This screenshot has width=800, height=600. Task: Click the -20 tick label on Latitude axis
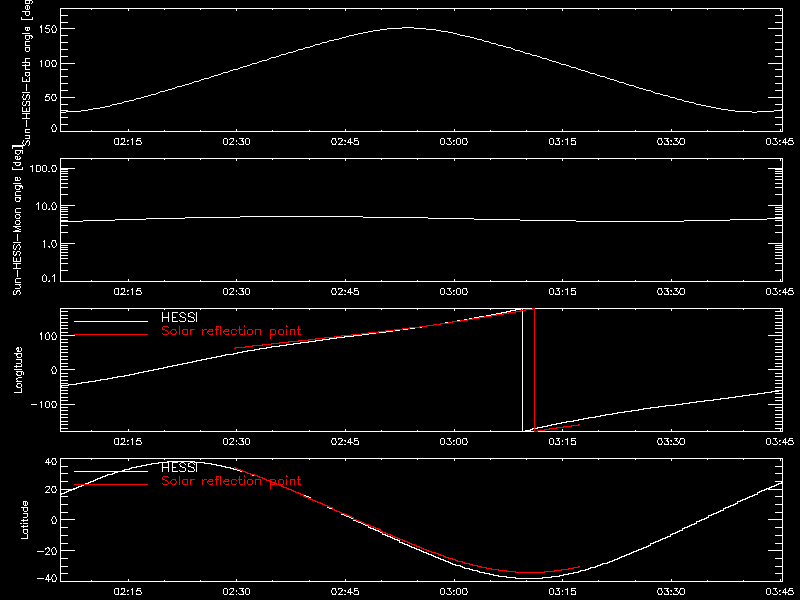47,551
